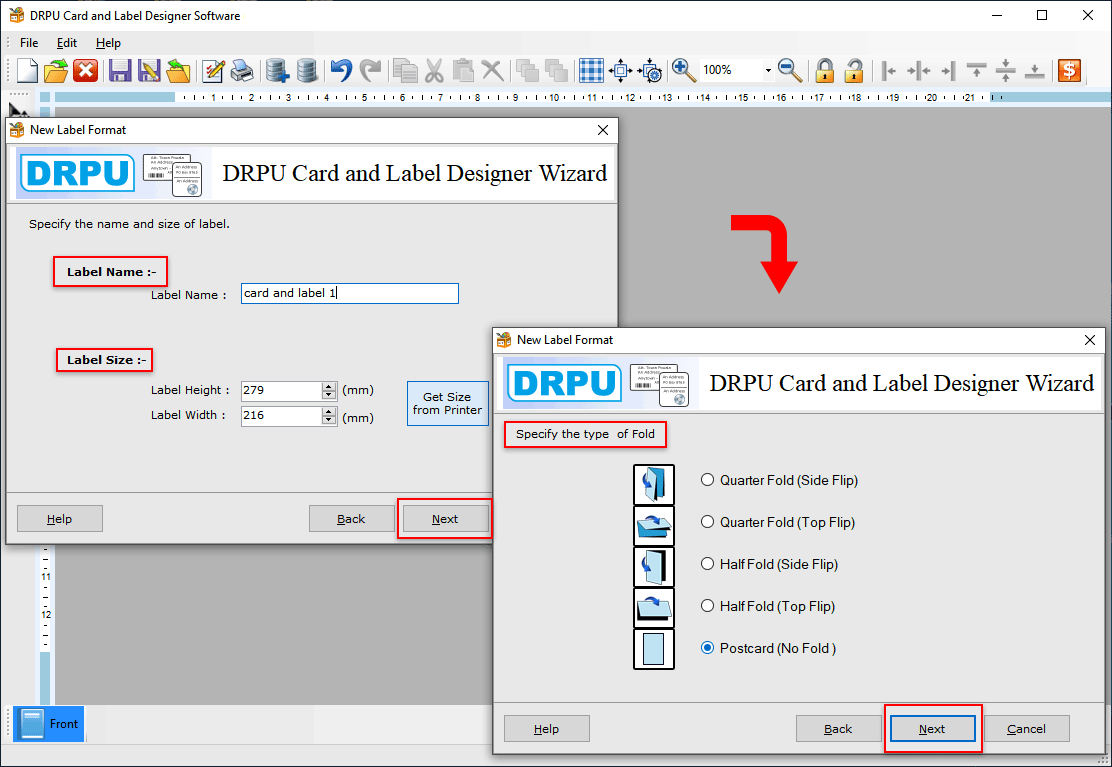The width and height of the screenshot is (1112, 767).
Task: Click the Label Name text field
Action: [350, 293]
